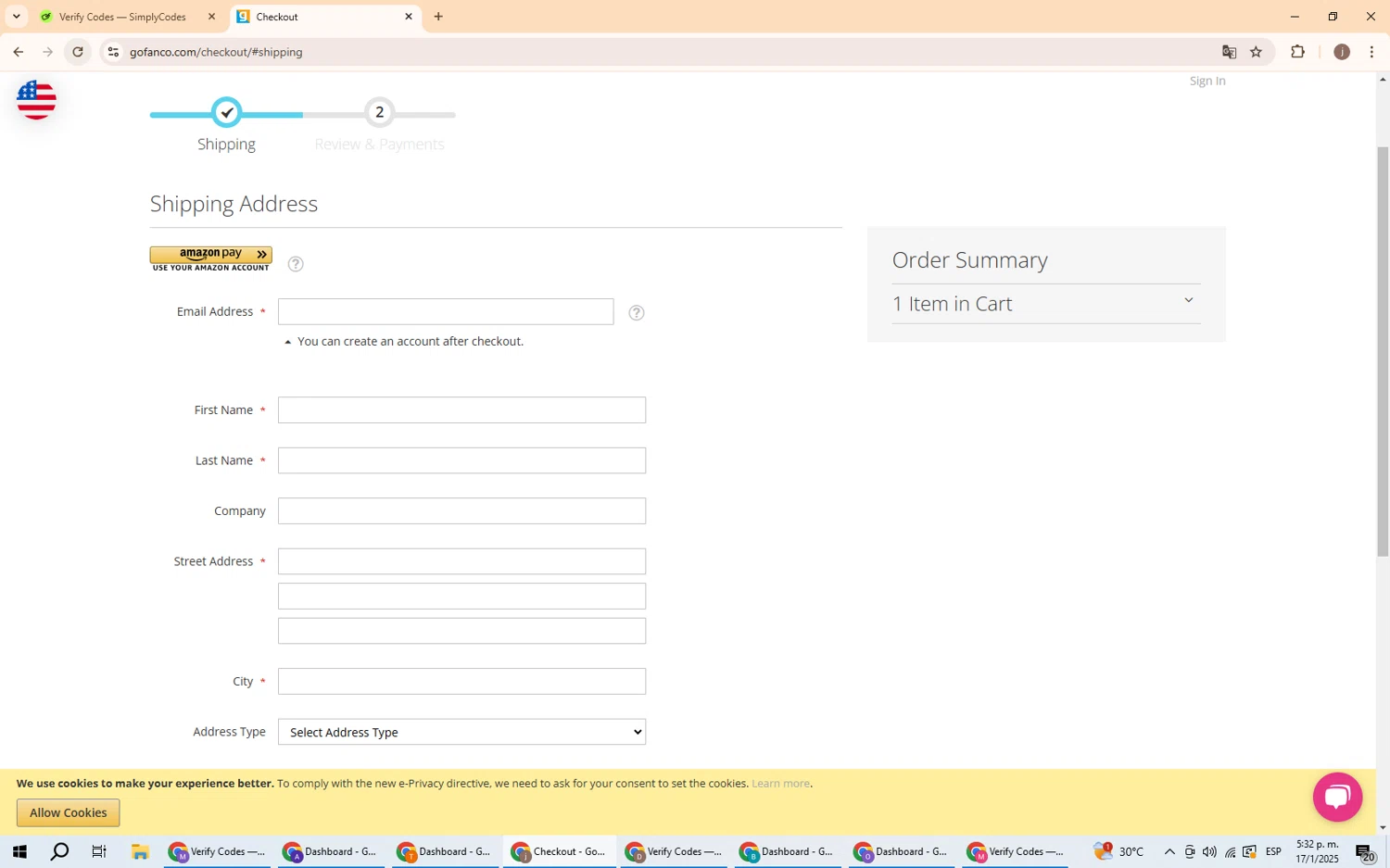Select the Checkout browser tab
This screenshot has width=1390, height=868.
coord(324,17)
